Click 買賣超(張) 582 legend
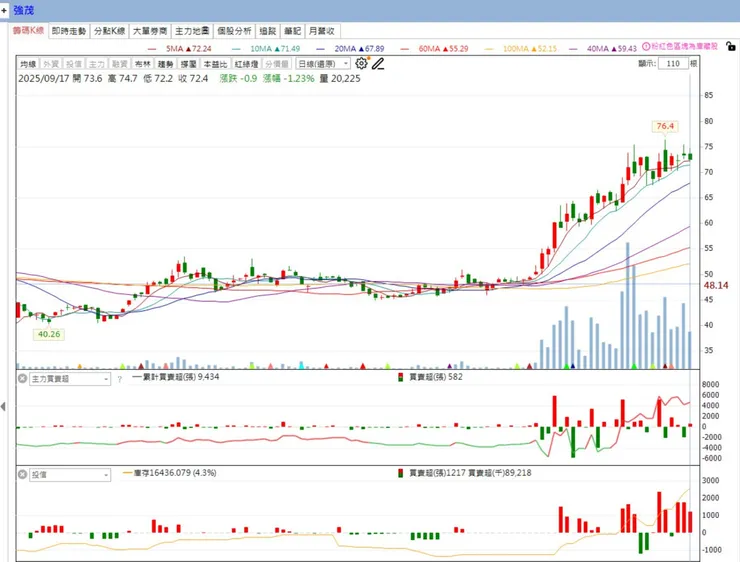Screen dimensions: 740x562 [430, 377]
